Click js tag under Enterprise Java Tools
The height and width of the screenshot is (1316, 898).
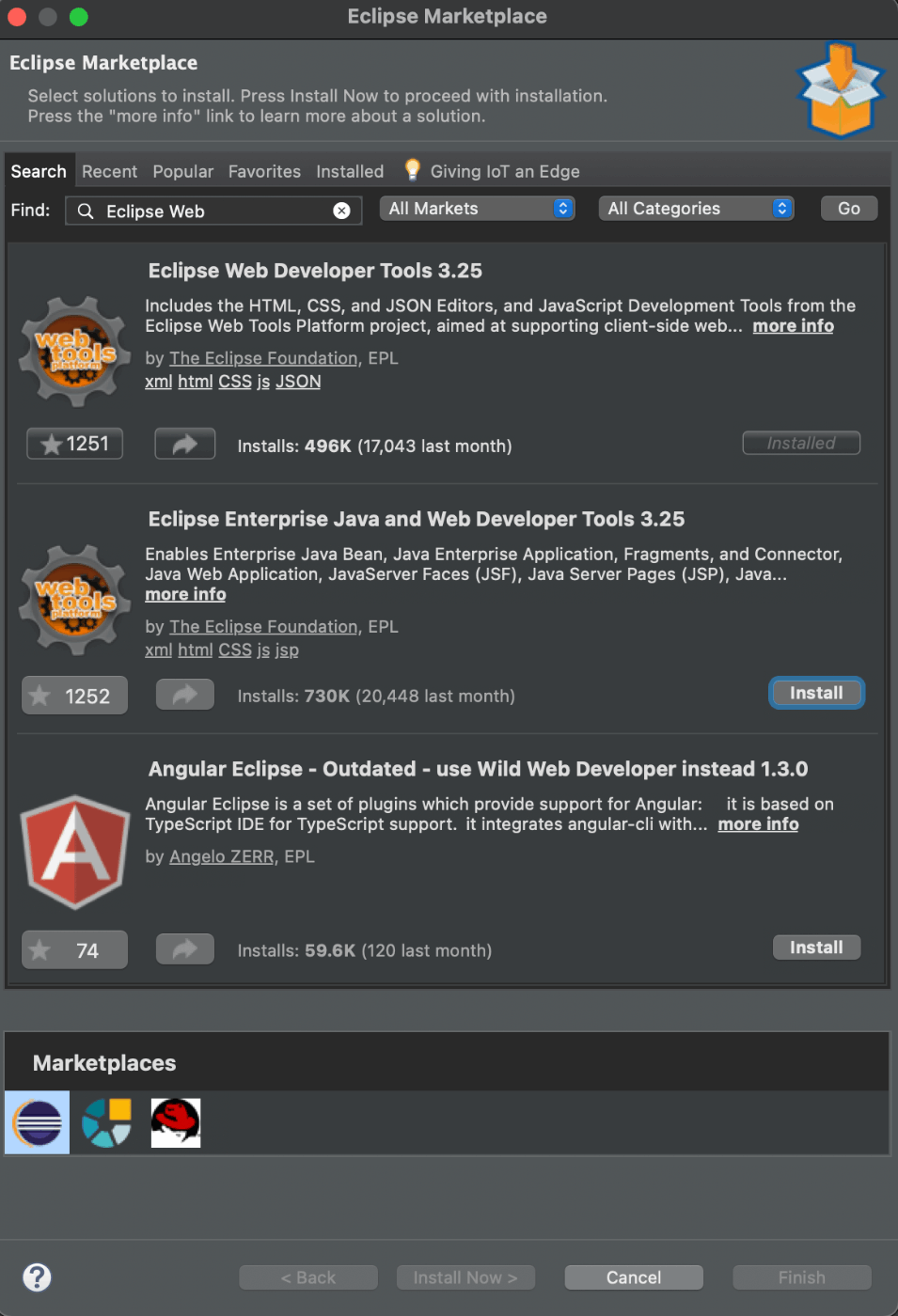pyautogui.click(x=263, y=650)
